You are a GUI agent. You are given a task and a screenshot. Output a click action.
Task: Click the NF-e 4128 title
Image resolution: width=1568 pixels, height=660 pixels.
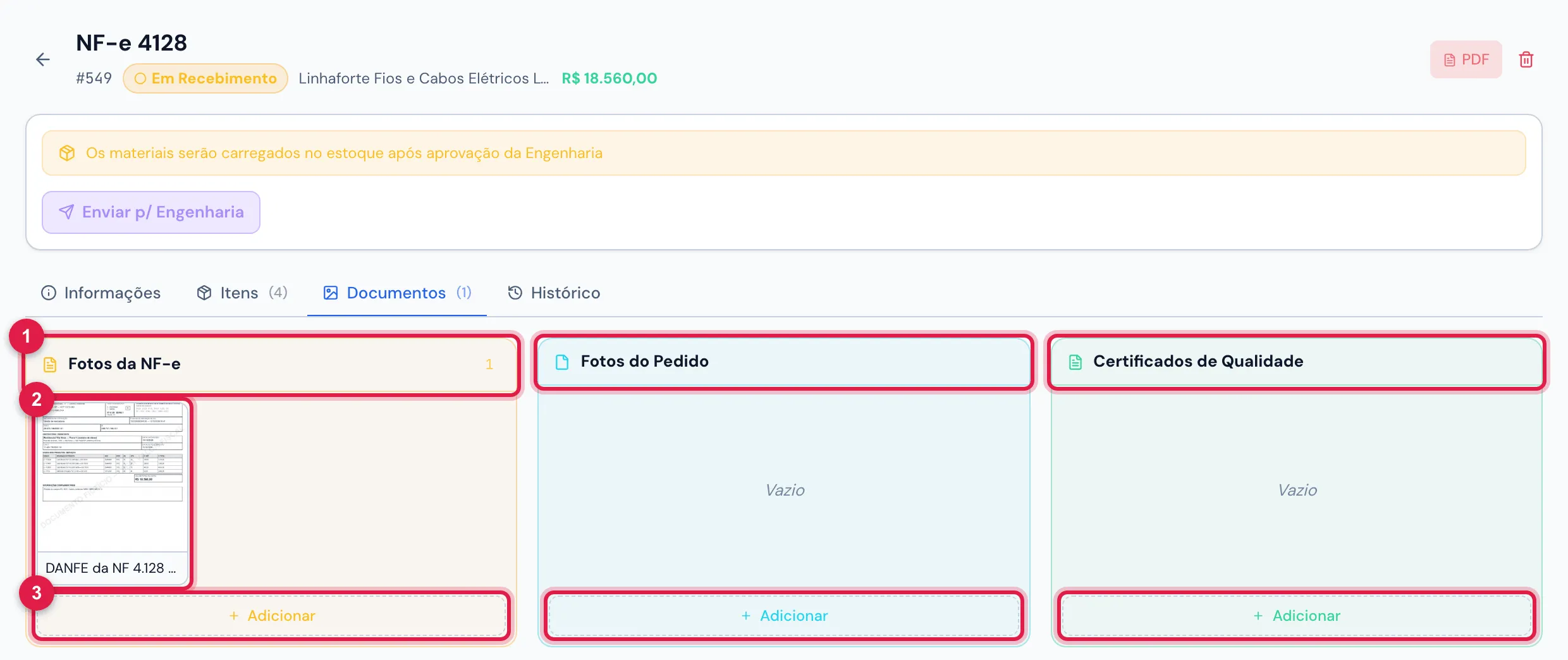[x=132, y=43]
